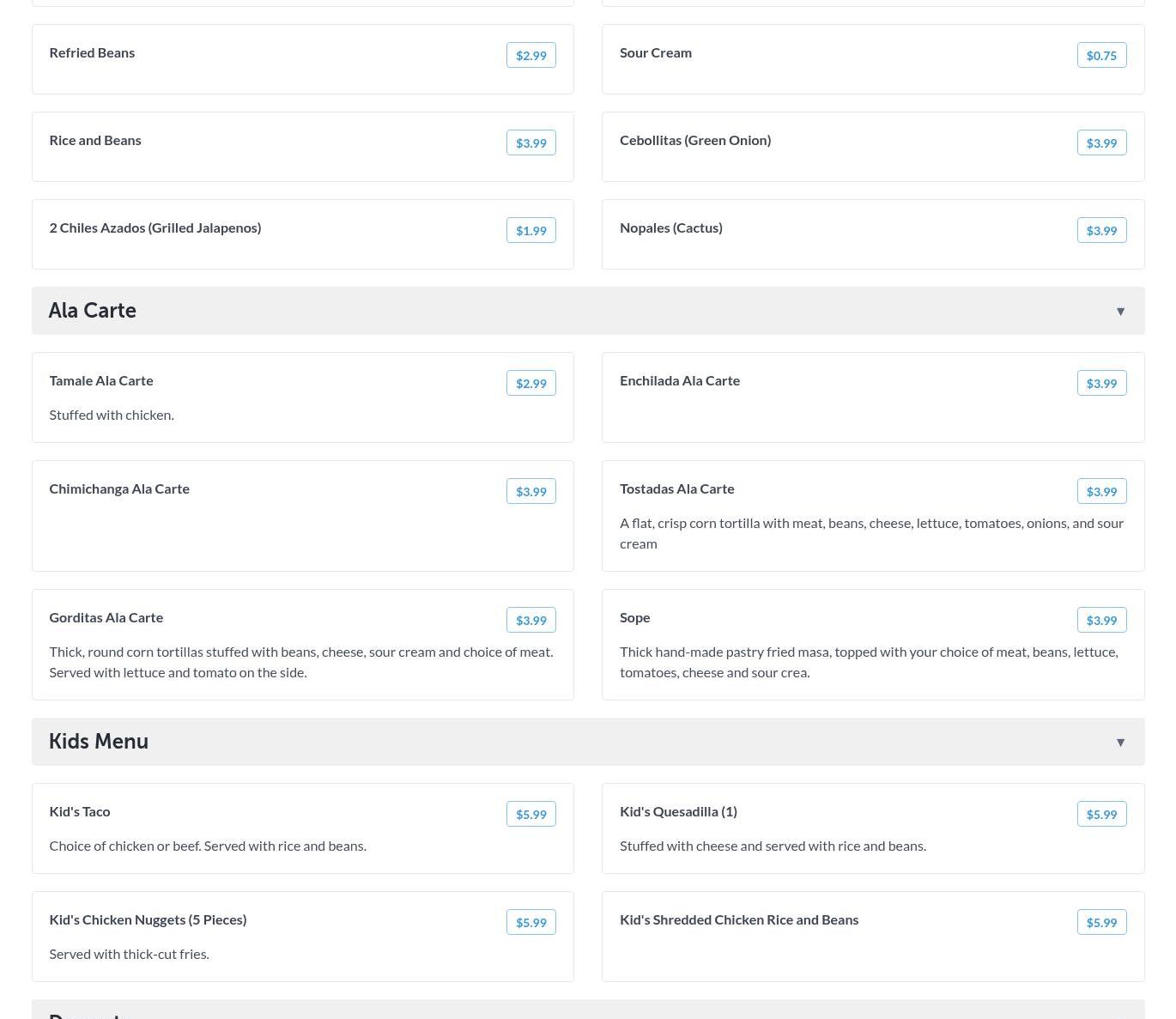The height and width of the screenshot is (1019, 1176).
Task: Open the Kid's Taco menu item
Action: [80, 812]
